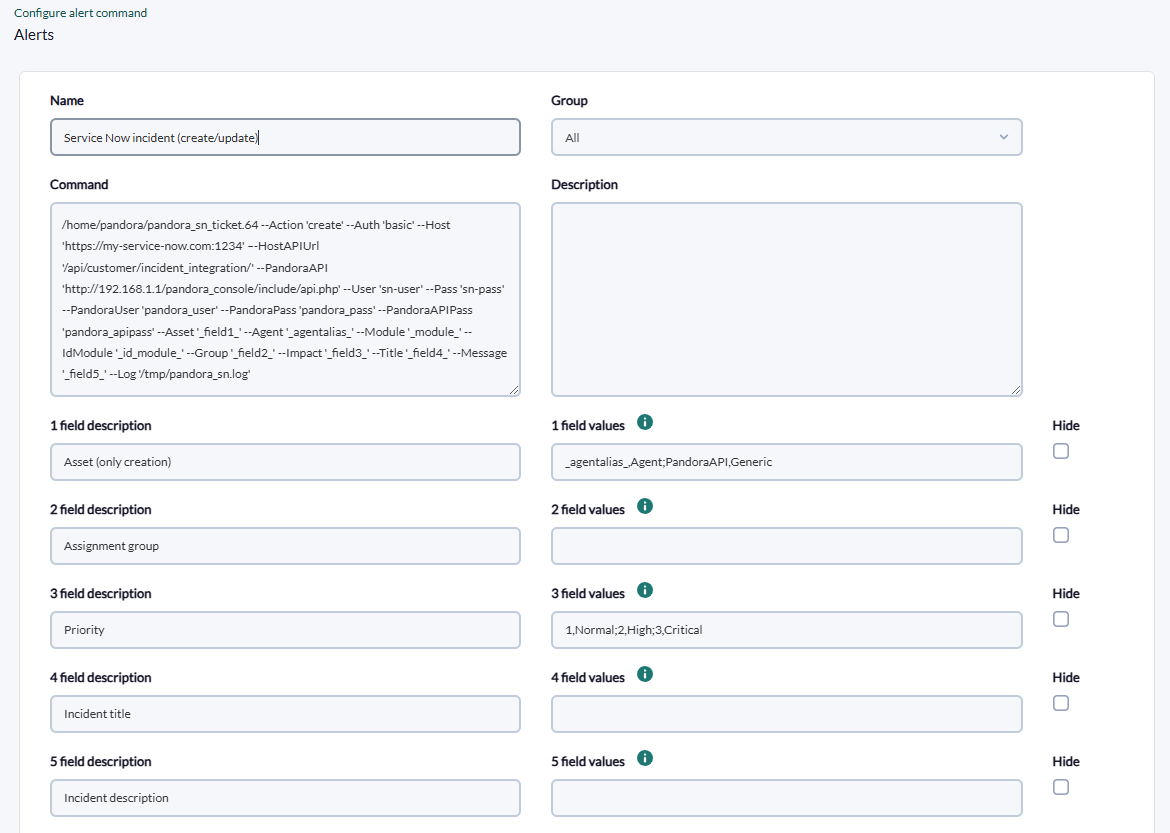Viewport: 1170px width, 833px height.
Task: Click the empty 5 field values input
Action: click(x=786, y=798)
